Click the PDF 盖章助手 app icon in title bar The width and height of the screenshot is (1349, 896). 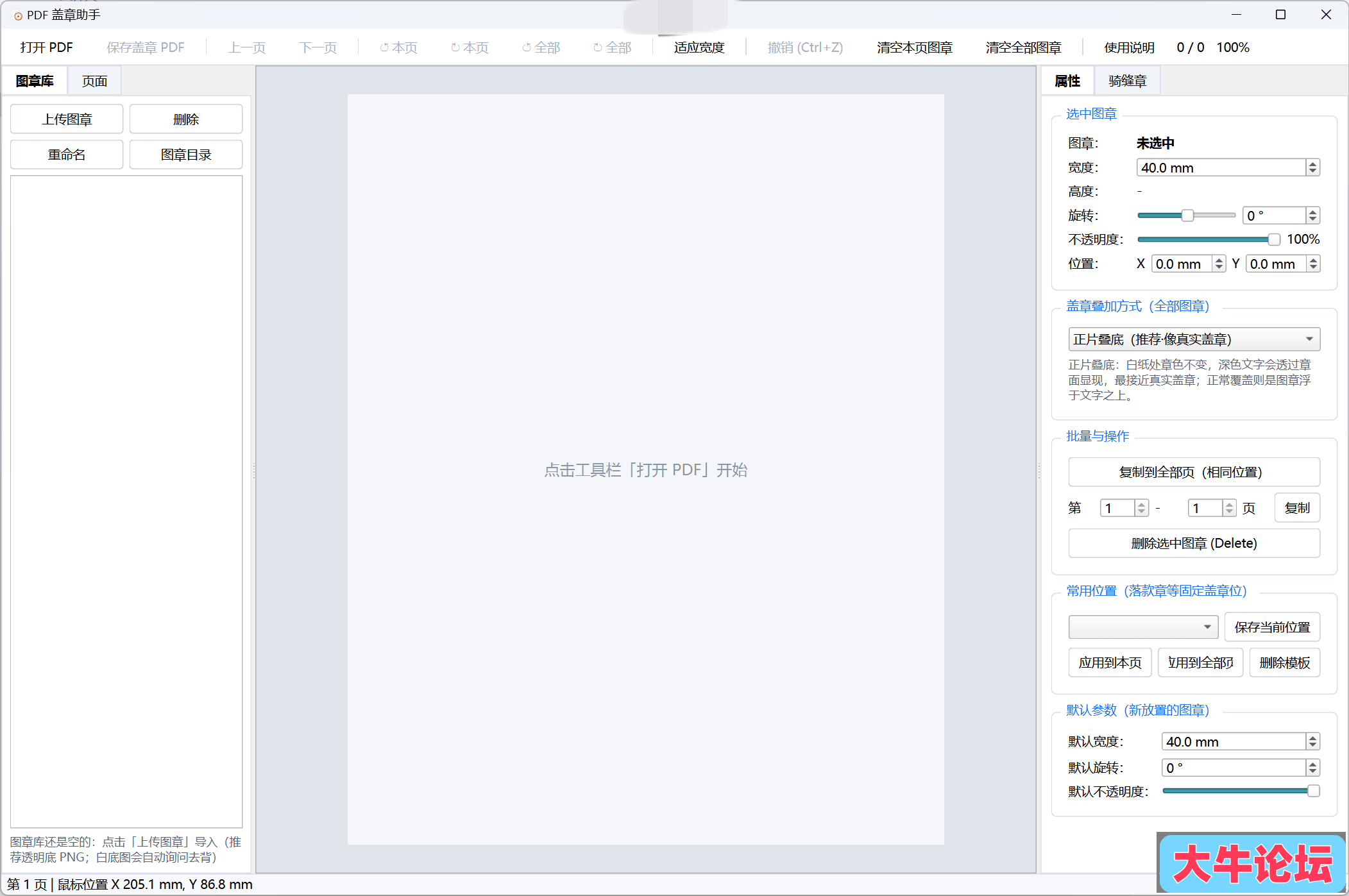click(x=18, y=15)
